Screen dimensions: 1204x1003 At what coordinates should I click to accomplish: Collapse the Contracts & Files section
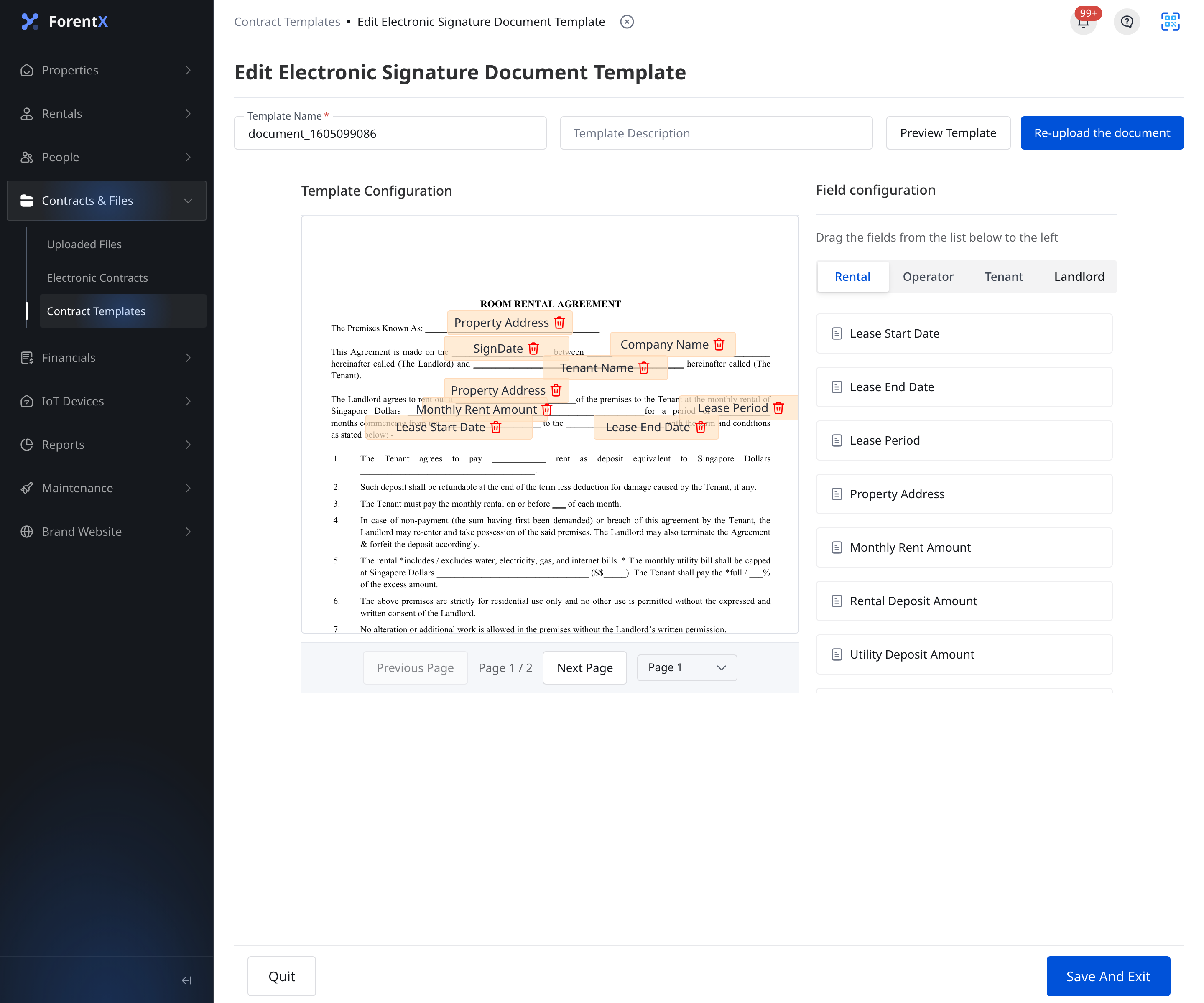click(x=107, y=201)
